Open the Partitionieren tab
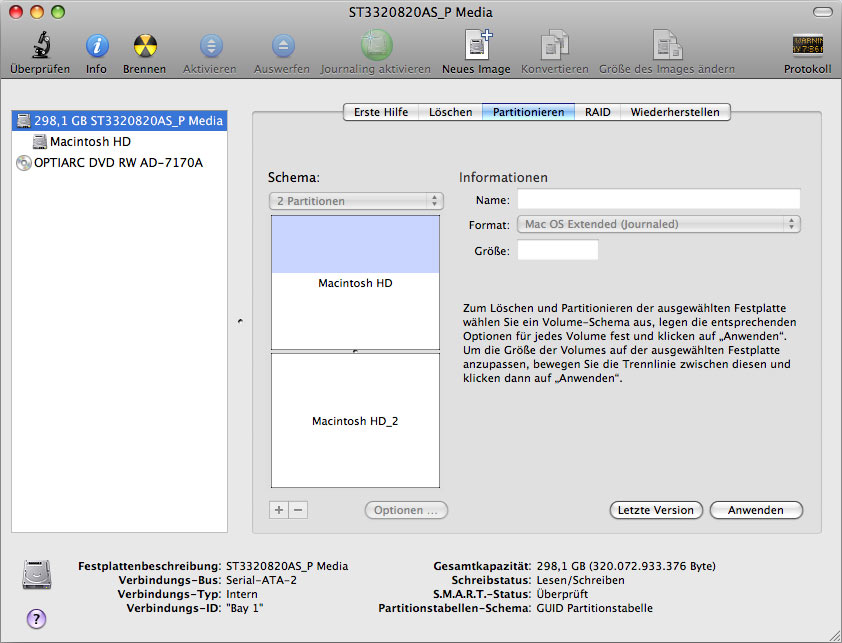842x643 pixels. pyautogui.click(x=528, y=112)
